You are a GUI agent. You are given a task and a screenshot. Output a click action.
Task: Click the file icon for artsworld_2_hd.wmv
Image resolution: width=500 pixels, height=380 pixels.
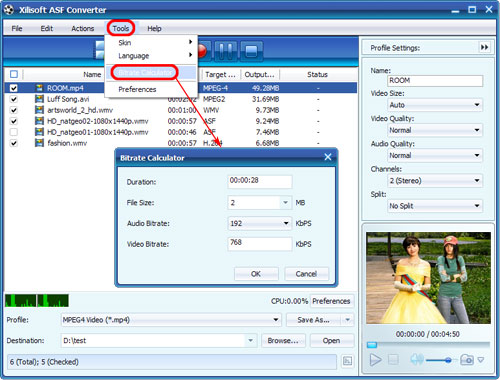39,110
